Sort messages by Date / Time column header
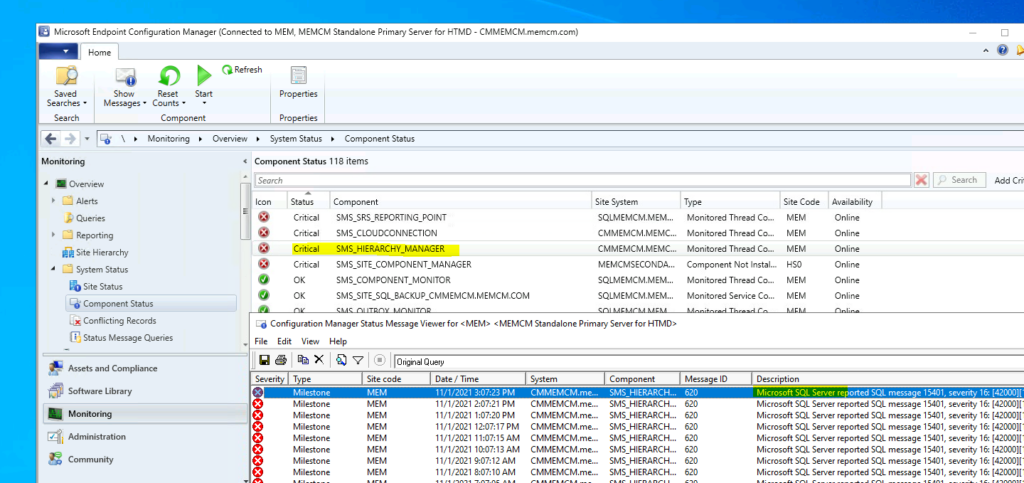 coord(478,379)
